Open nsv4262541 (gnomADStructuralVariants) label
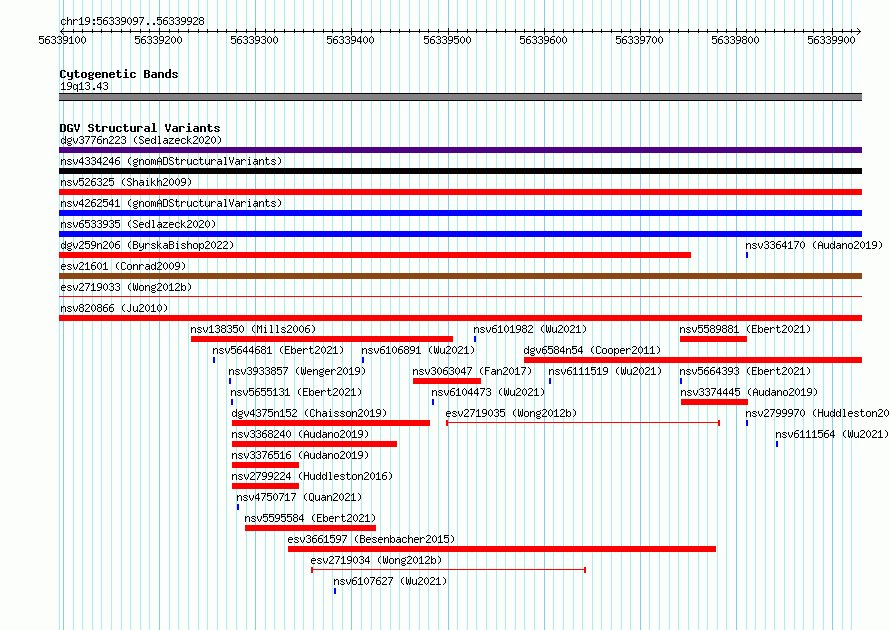 (x=171, y=203)
